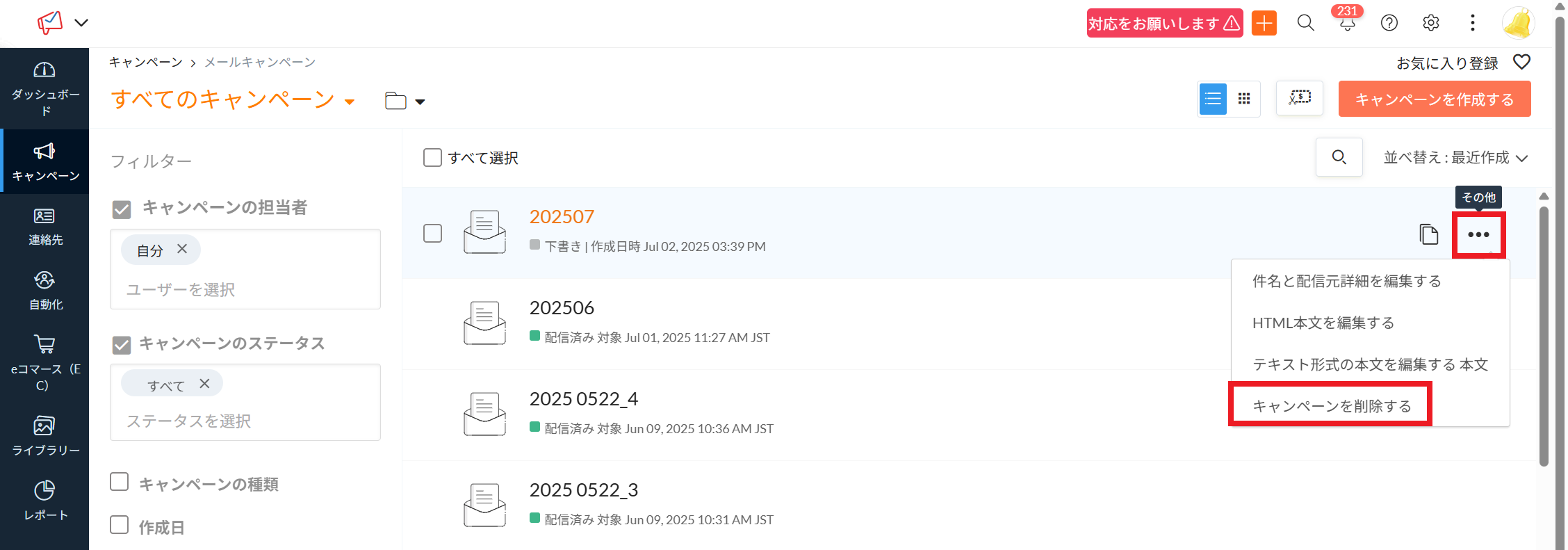
Task: Go to 自動化 automation section
Action: pos(44,291)
